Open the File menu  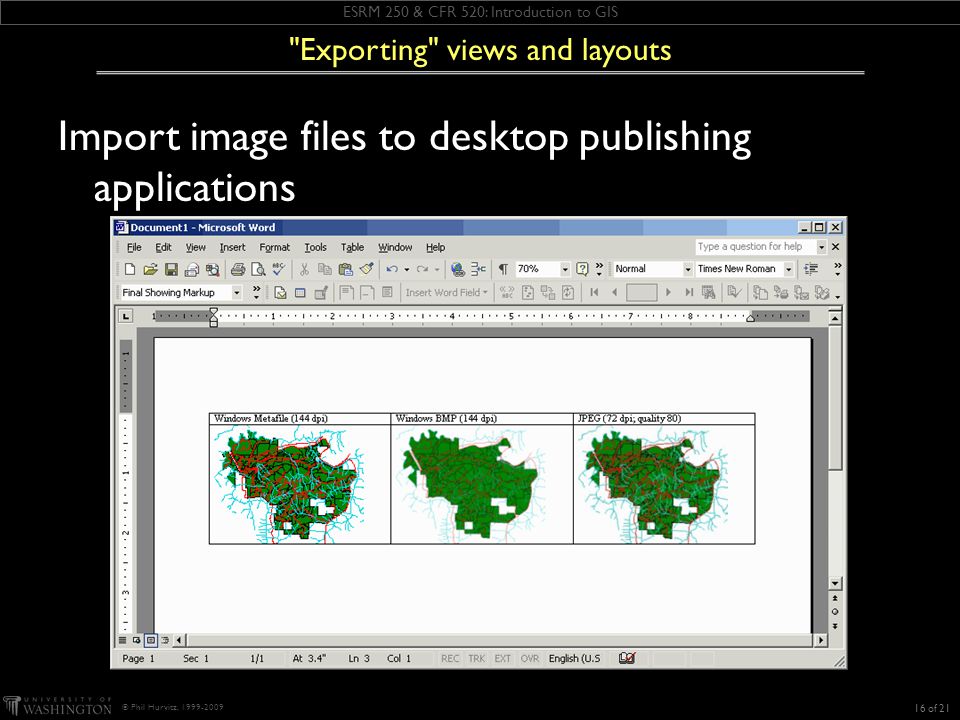134,247
